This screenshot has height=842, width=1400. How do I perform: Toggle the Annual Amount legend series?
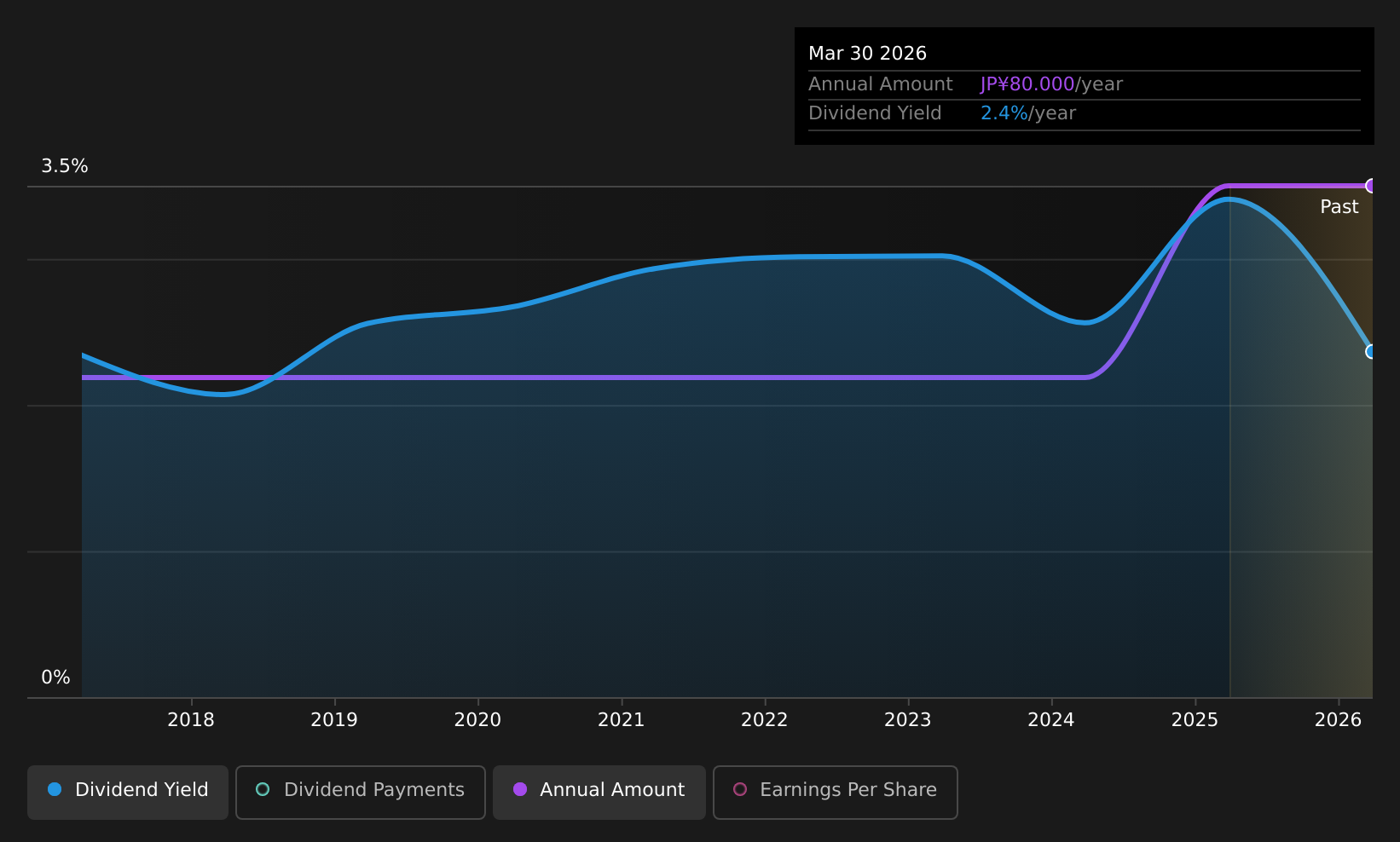click(599, 792)
